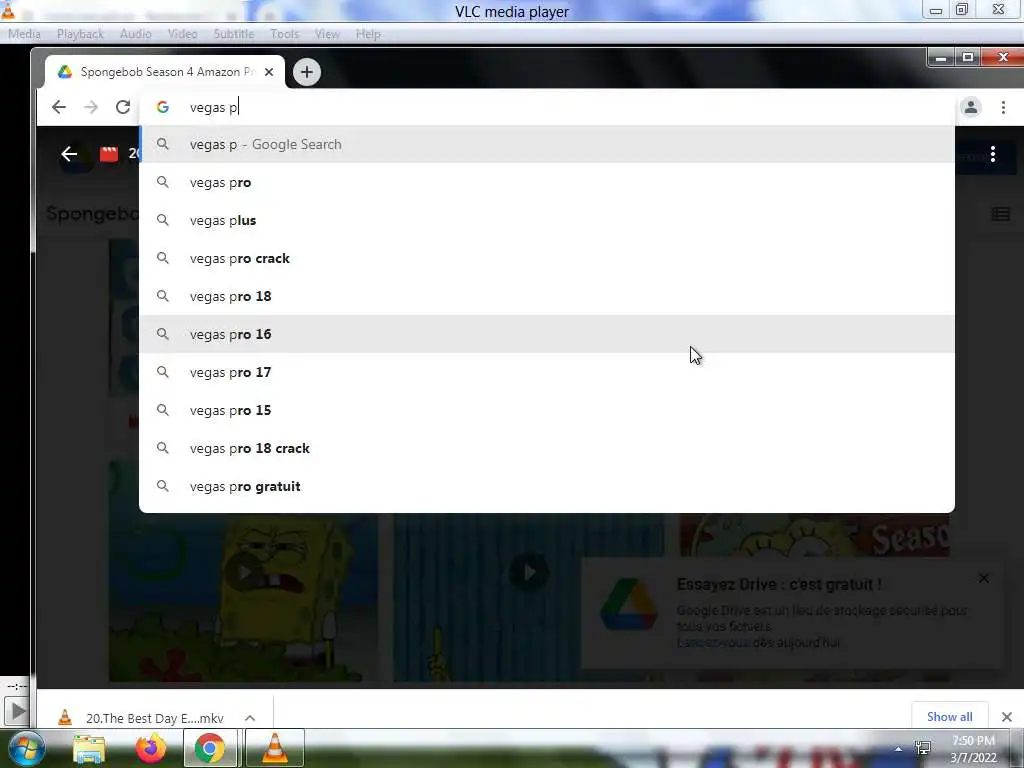Open the VLC Media menu
The width and height of the screenshot is (1024, 768).
tap(24, 34)
